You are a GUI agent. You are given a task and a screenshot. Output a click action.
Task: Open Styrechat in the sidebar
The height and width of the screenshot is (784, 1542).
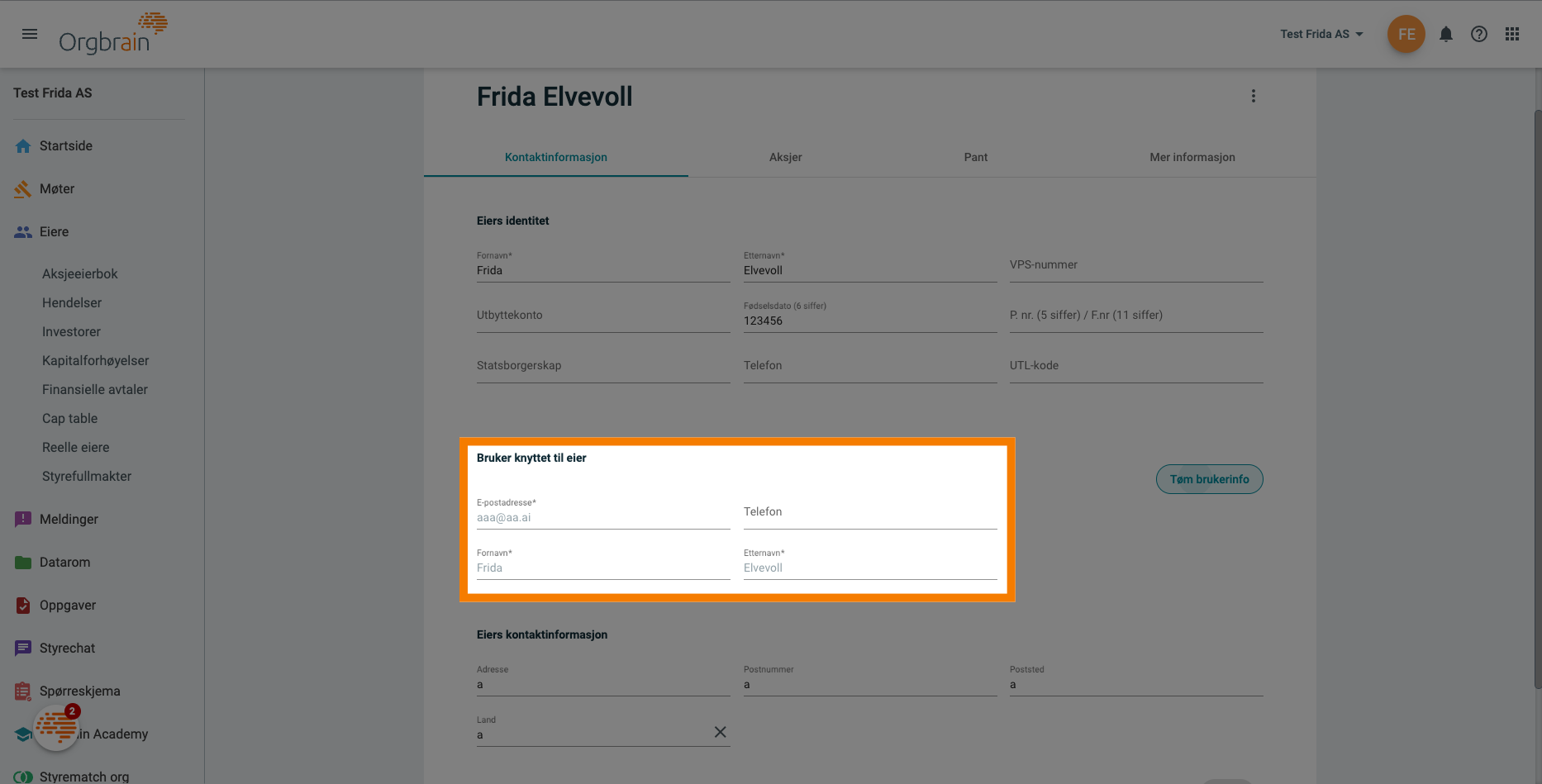pos(68,649)
